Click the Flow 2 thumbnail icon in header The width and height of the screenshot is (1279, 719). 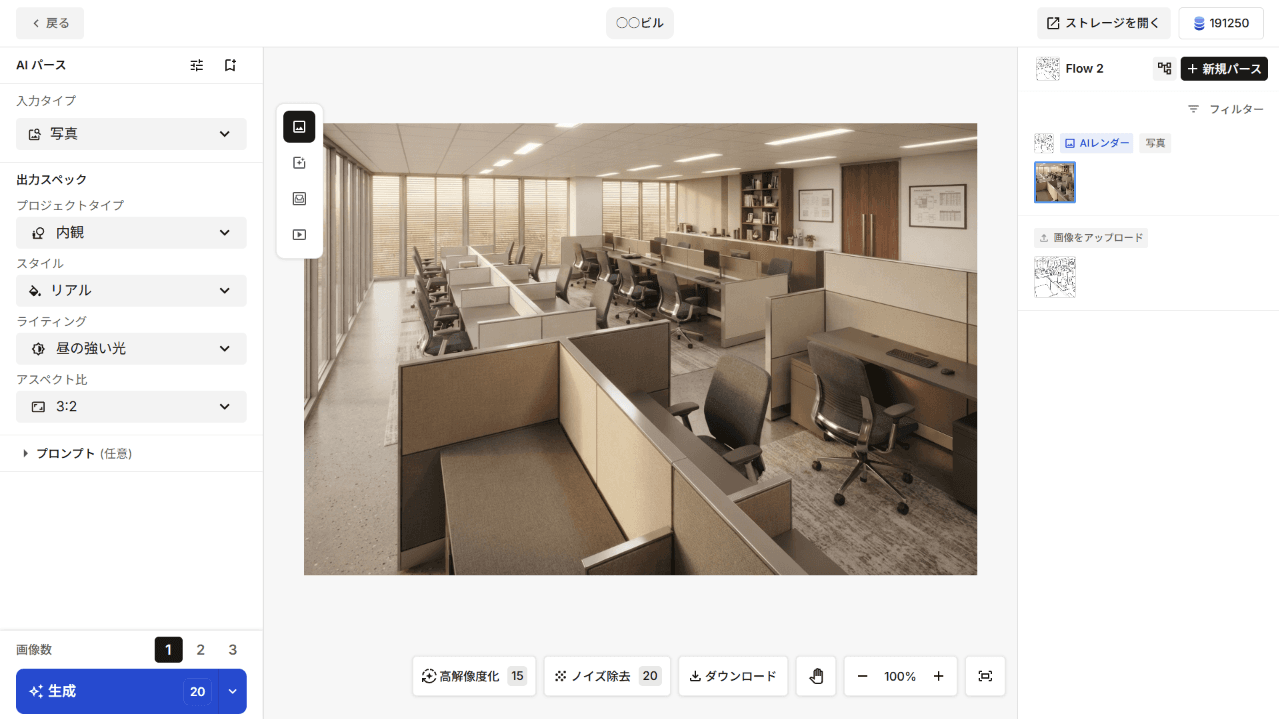[x=1047, y=69]
